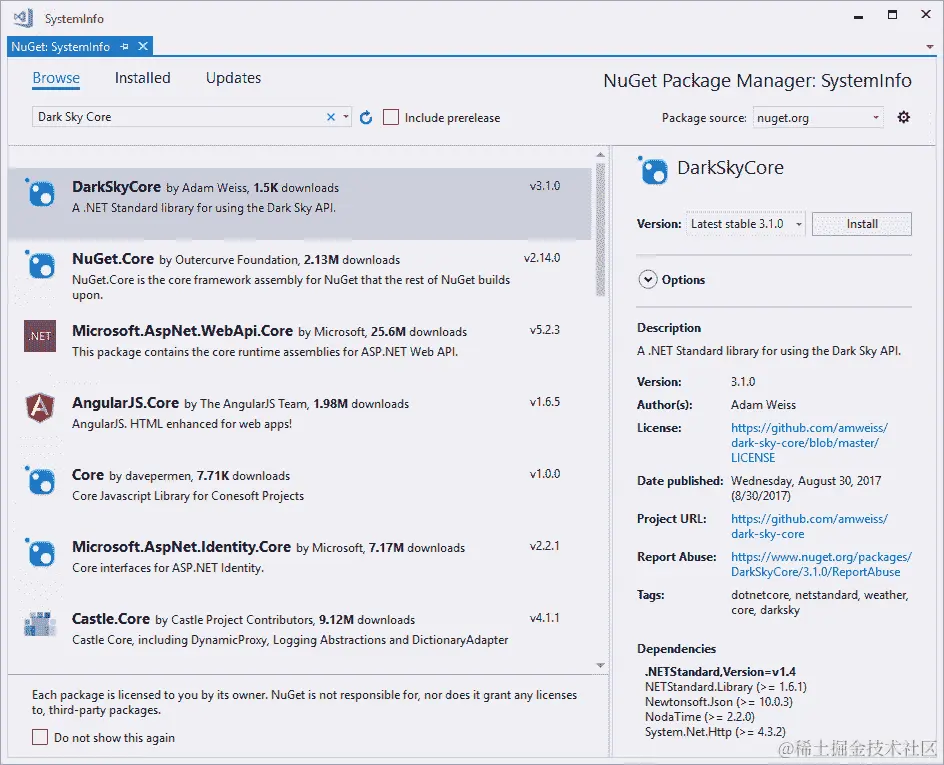
Task: Click the refresh search results icon
Action: [365, 117]
